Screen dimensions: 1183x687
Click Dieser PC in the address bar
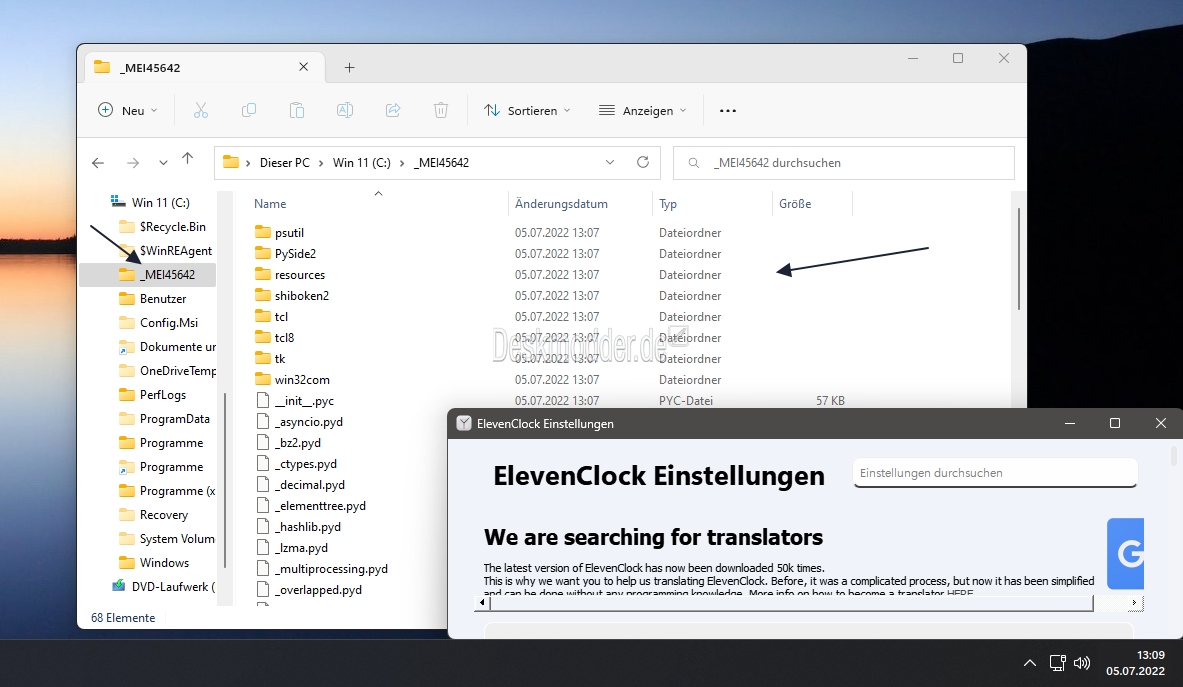[284, 163]
